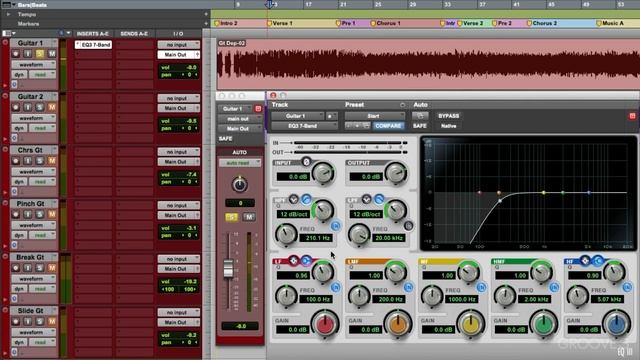
Task: Click input monitor icon on Chrs Gt track
Action: pos(27,160)
